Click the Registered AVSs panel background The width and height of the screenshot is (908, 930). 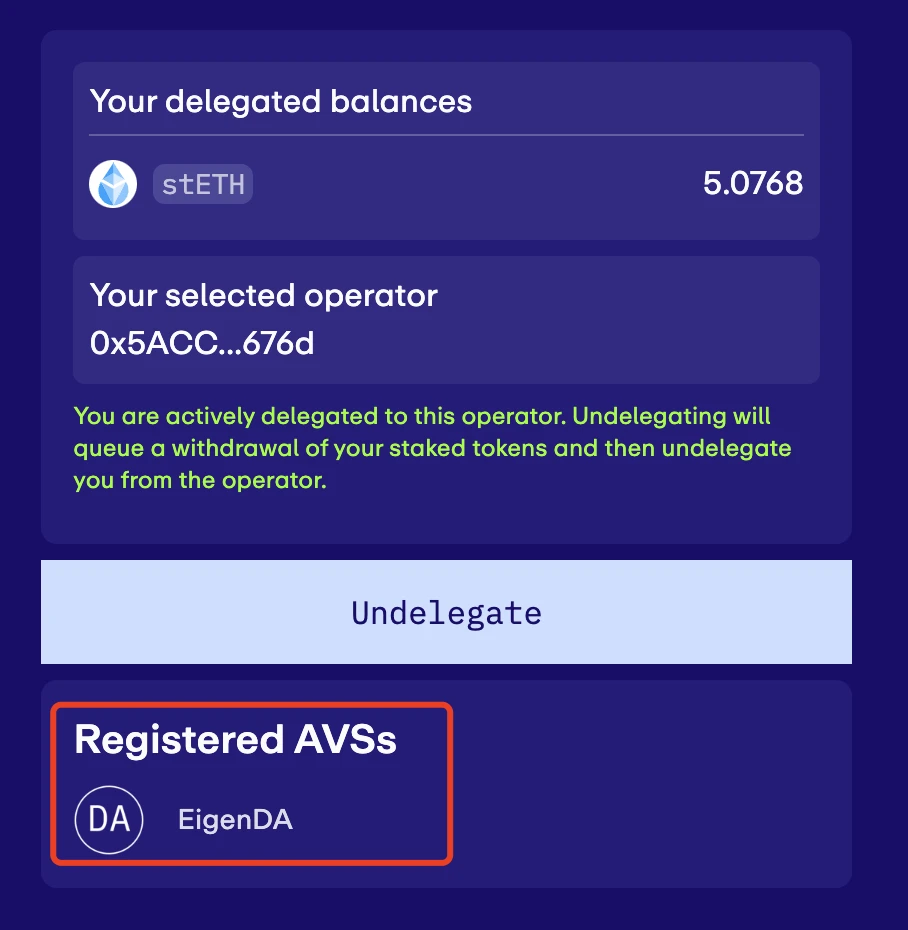click(x=652, y=783)
